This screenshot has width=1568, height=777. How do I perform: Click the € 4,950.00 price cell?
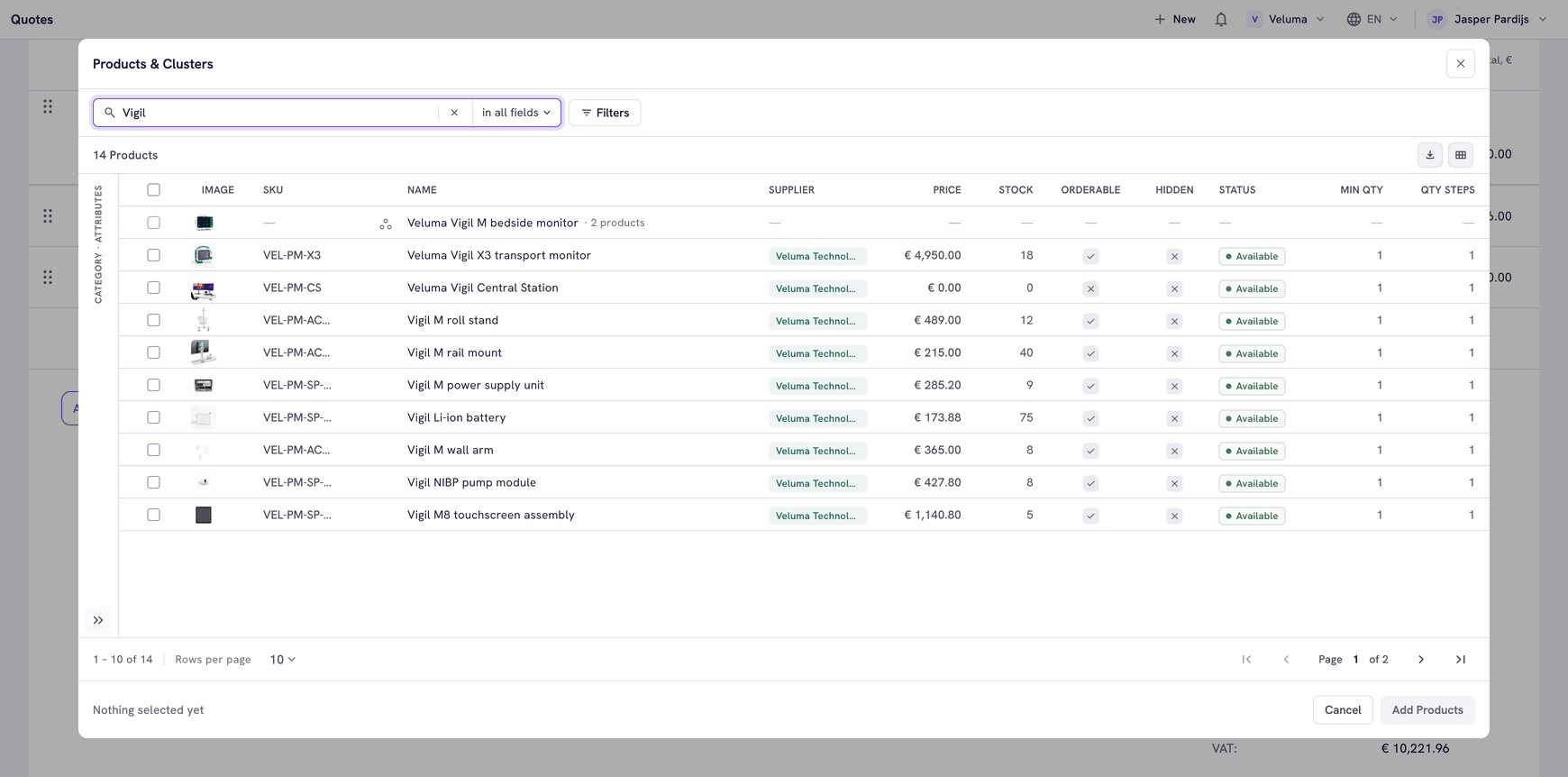[x=933, y=255]
